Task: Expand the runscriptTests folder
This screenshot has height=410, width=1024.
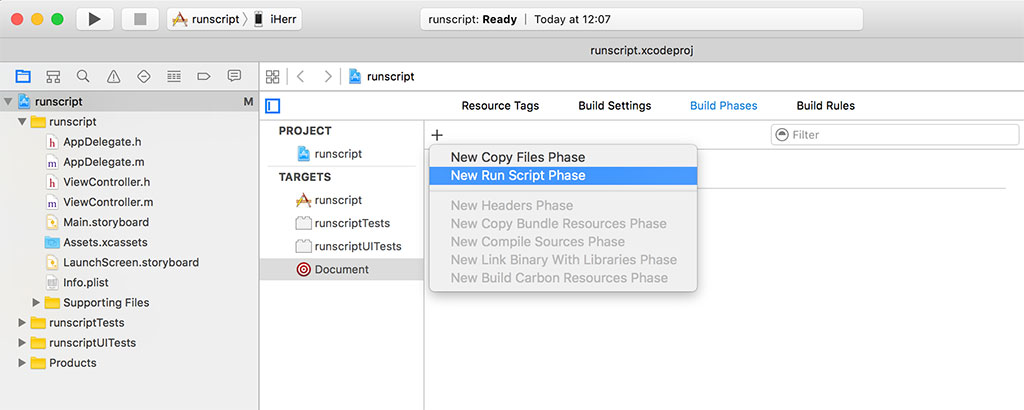Action: click(x=22, y=323)
